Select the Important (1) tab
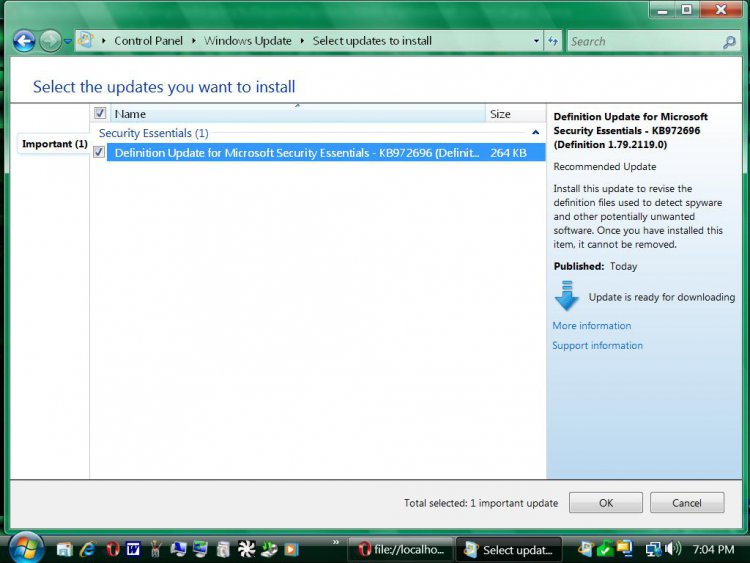 (55, 144)
